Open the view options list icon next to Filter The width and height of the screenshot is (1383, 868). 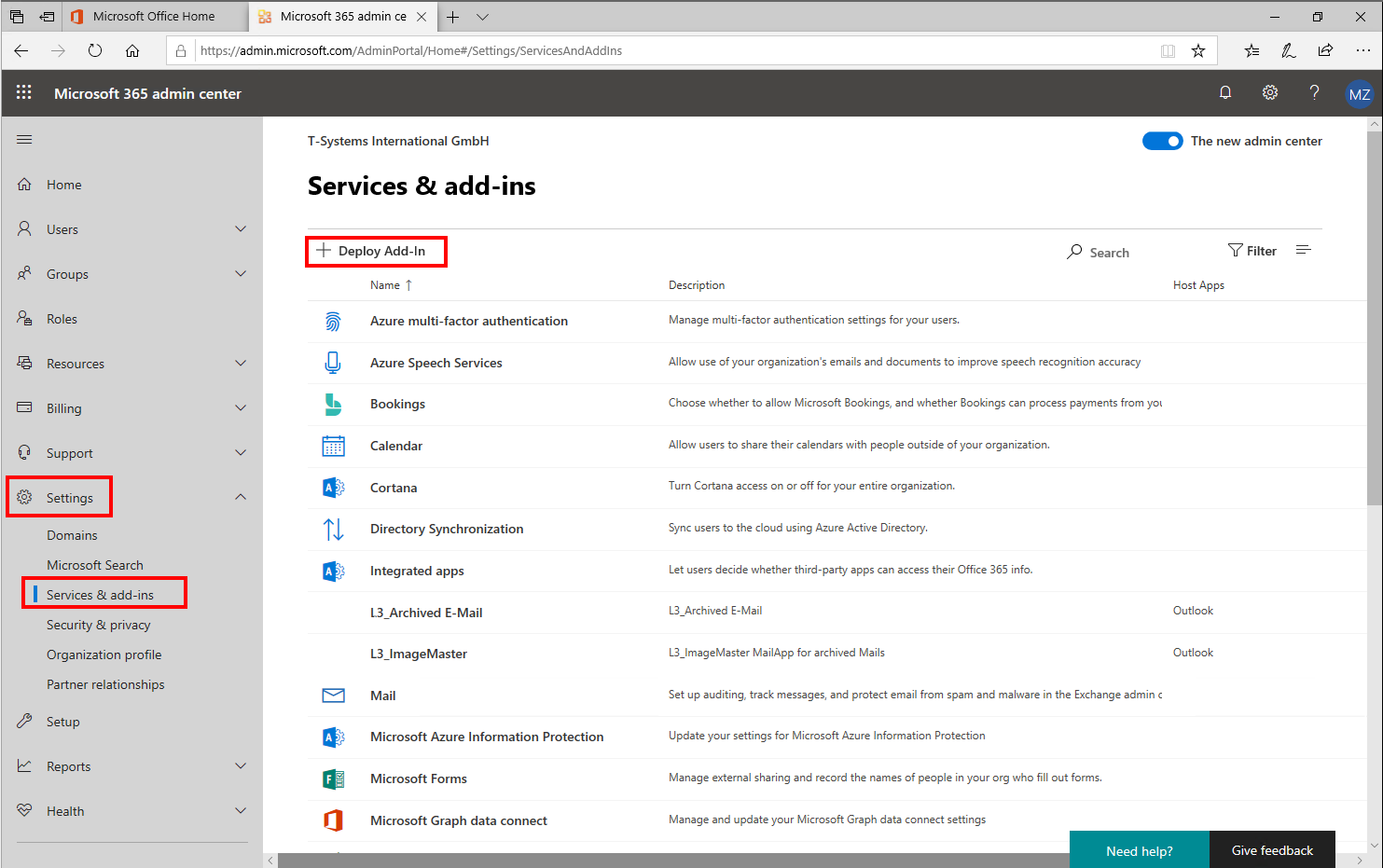[1304, 250]
